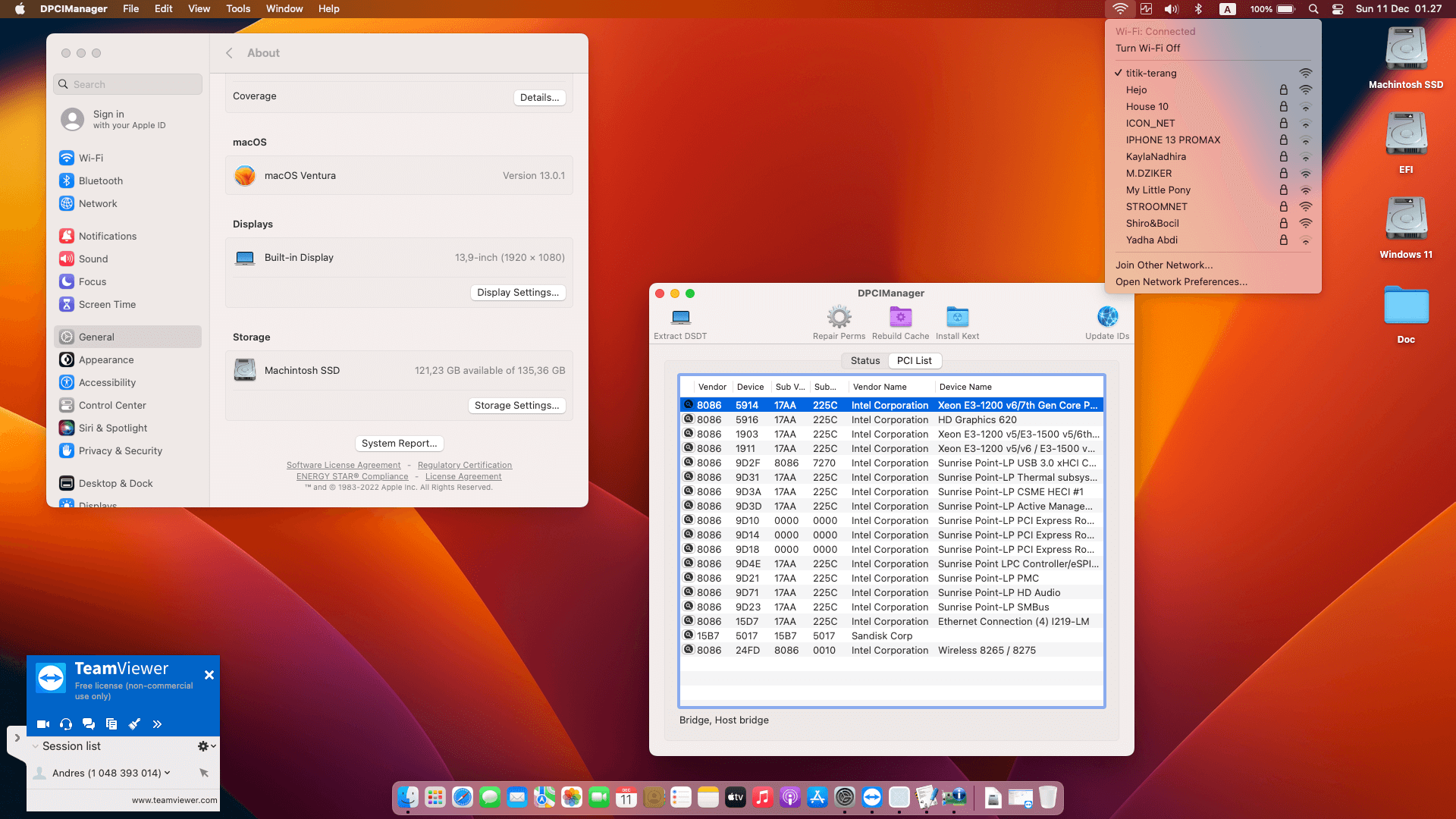Sort by Vendor Name column header
This screenshot has width=1456, height=819.
891,387
